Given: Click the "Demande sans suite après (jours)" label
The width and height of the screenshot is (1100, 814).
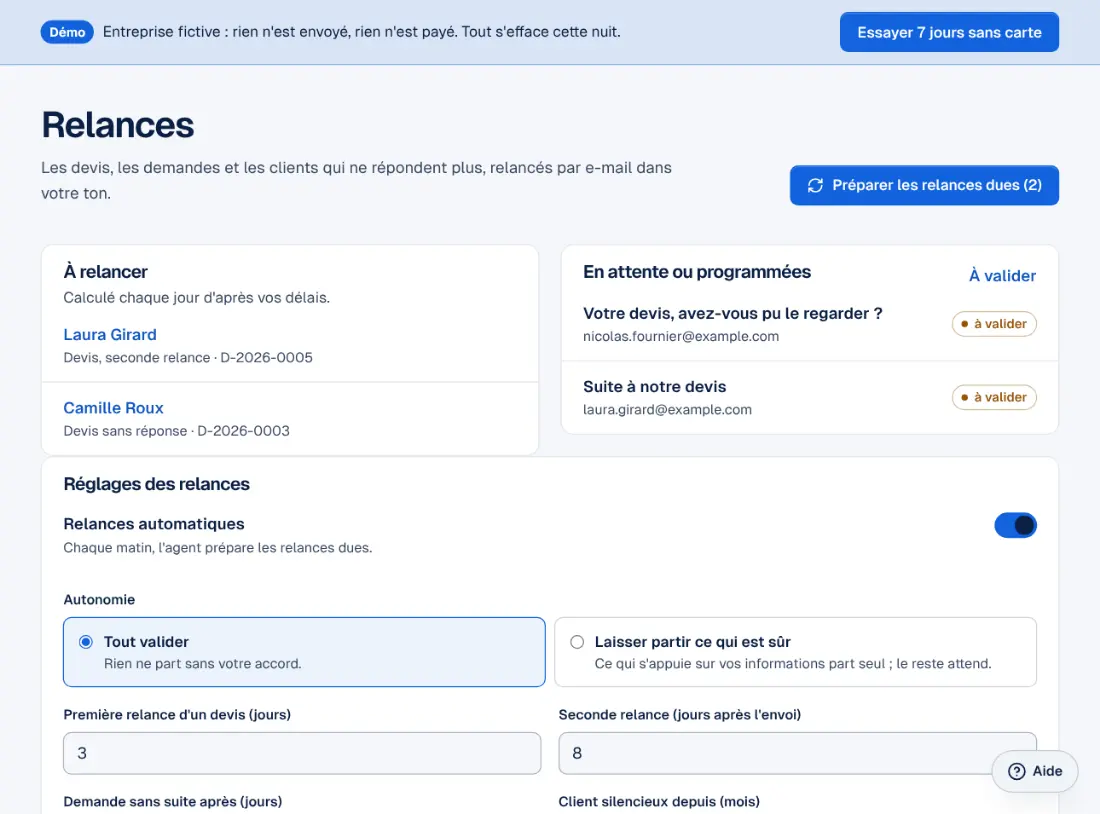Looking at the screenshot, I should coord(173,801).
